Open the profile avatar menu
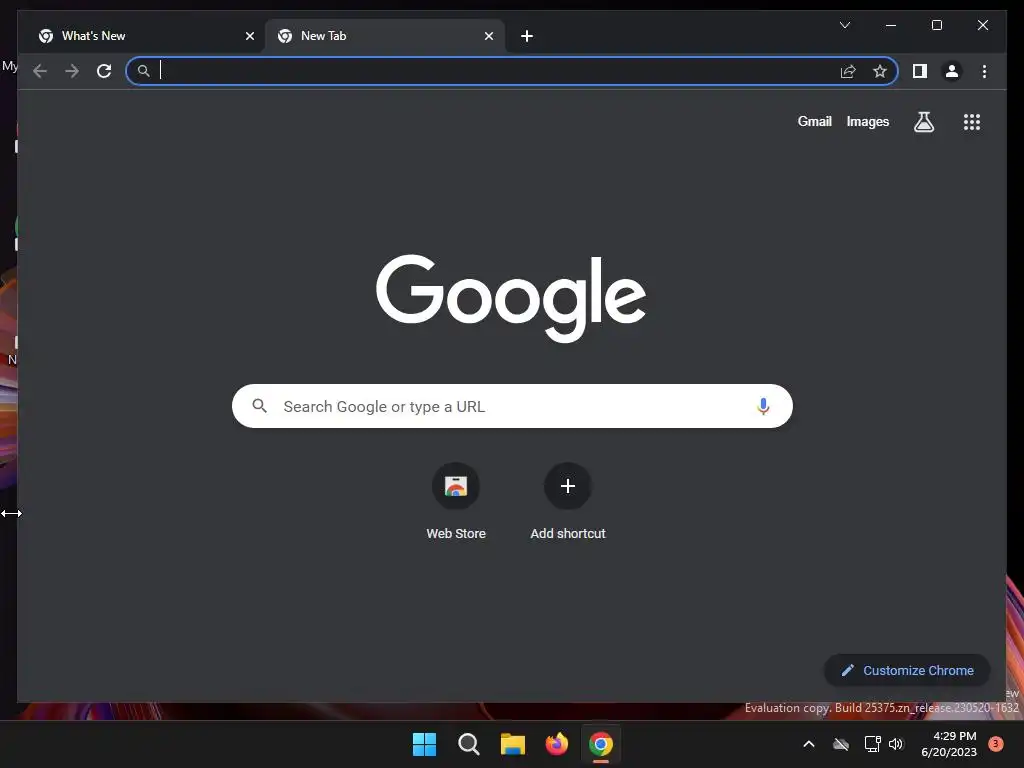 [952, 71]
